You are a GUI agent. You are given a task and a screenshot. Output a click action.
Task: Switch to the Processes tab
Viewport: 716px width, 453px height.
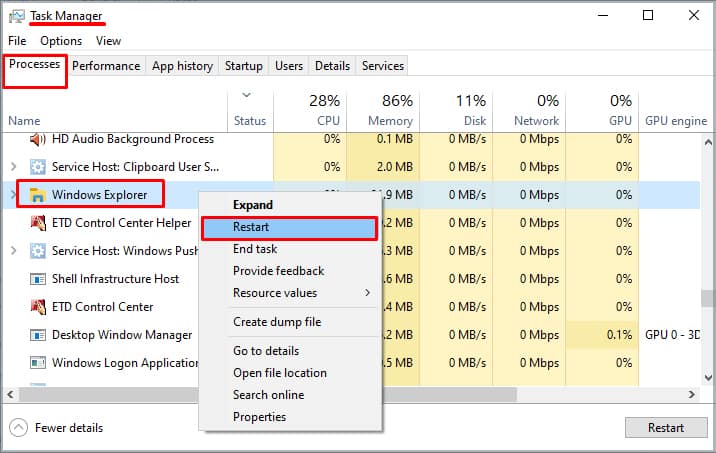pos(35,64)
